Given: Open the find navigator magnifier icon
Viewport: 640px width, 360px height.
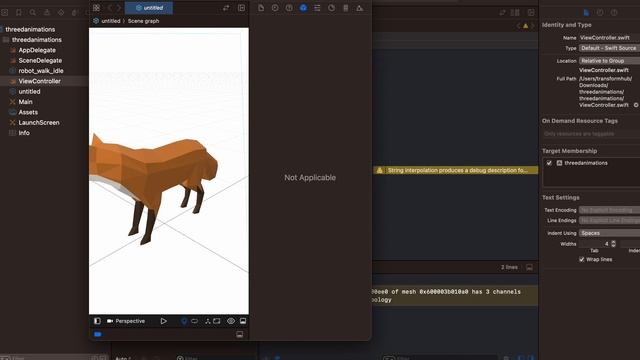Looking at the screenshot, I should (33, 13).
